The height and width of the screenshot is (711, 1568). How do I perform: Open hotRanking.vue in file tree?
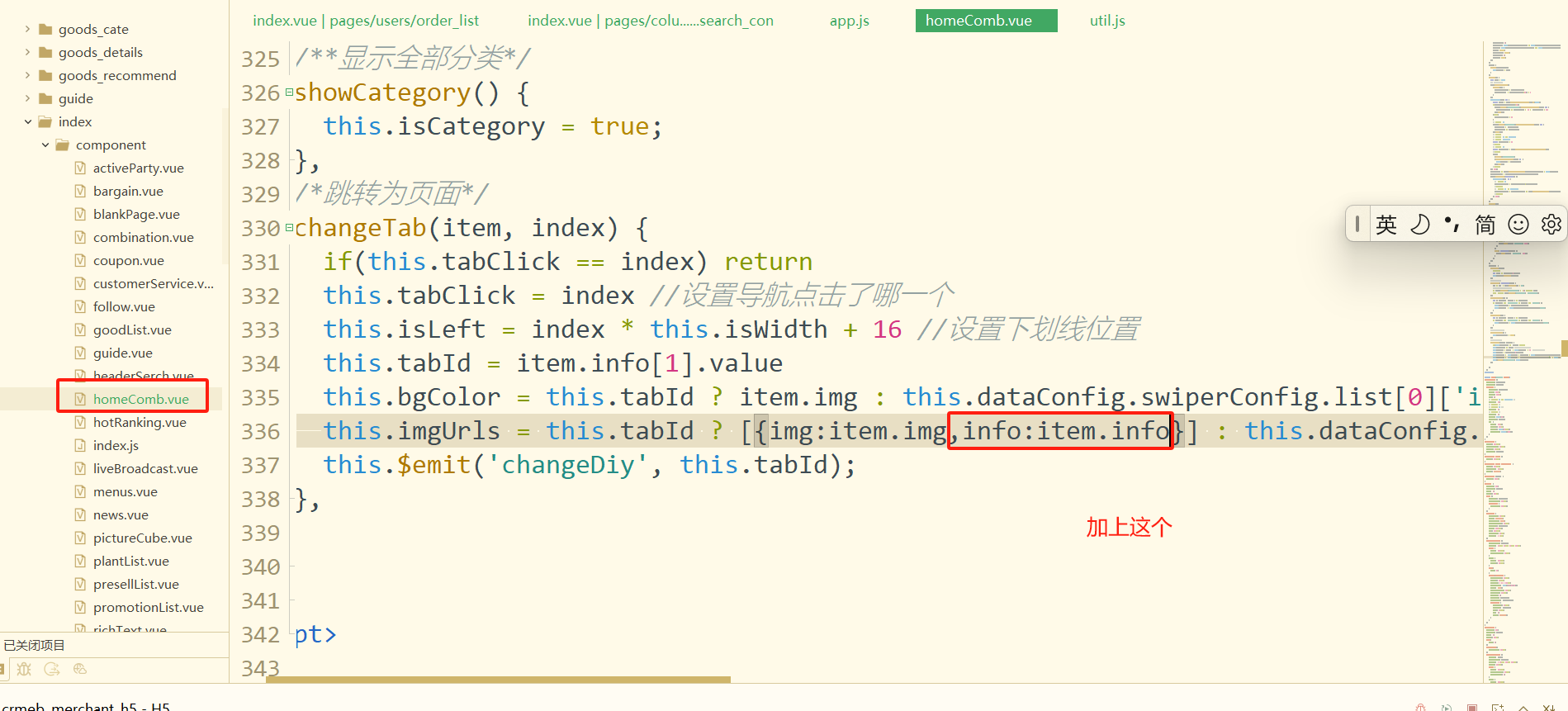point(140,422)
